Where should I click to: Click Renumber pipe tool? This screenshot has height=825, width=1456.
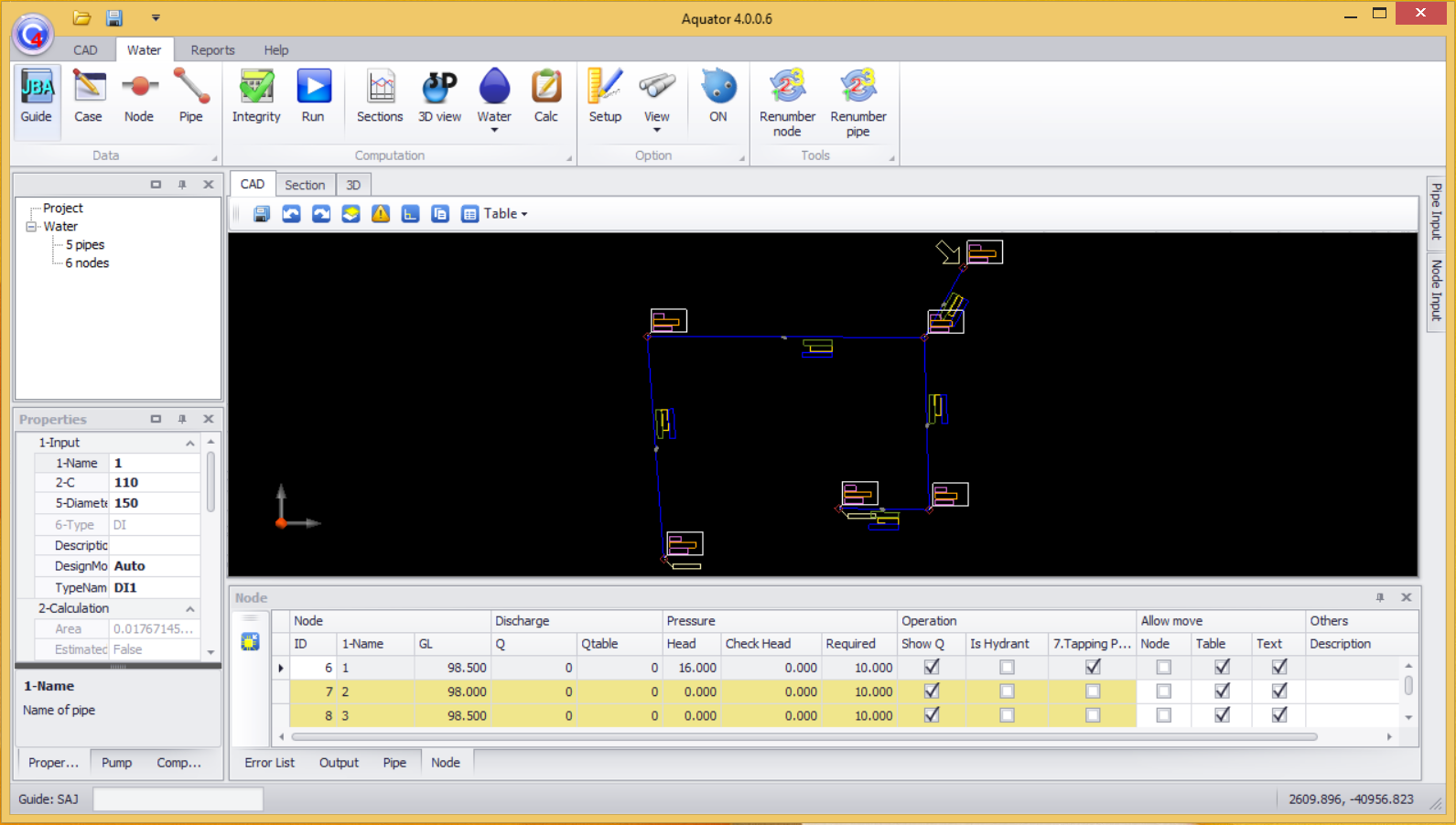click(x=858, y=102)
